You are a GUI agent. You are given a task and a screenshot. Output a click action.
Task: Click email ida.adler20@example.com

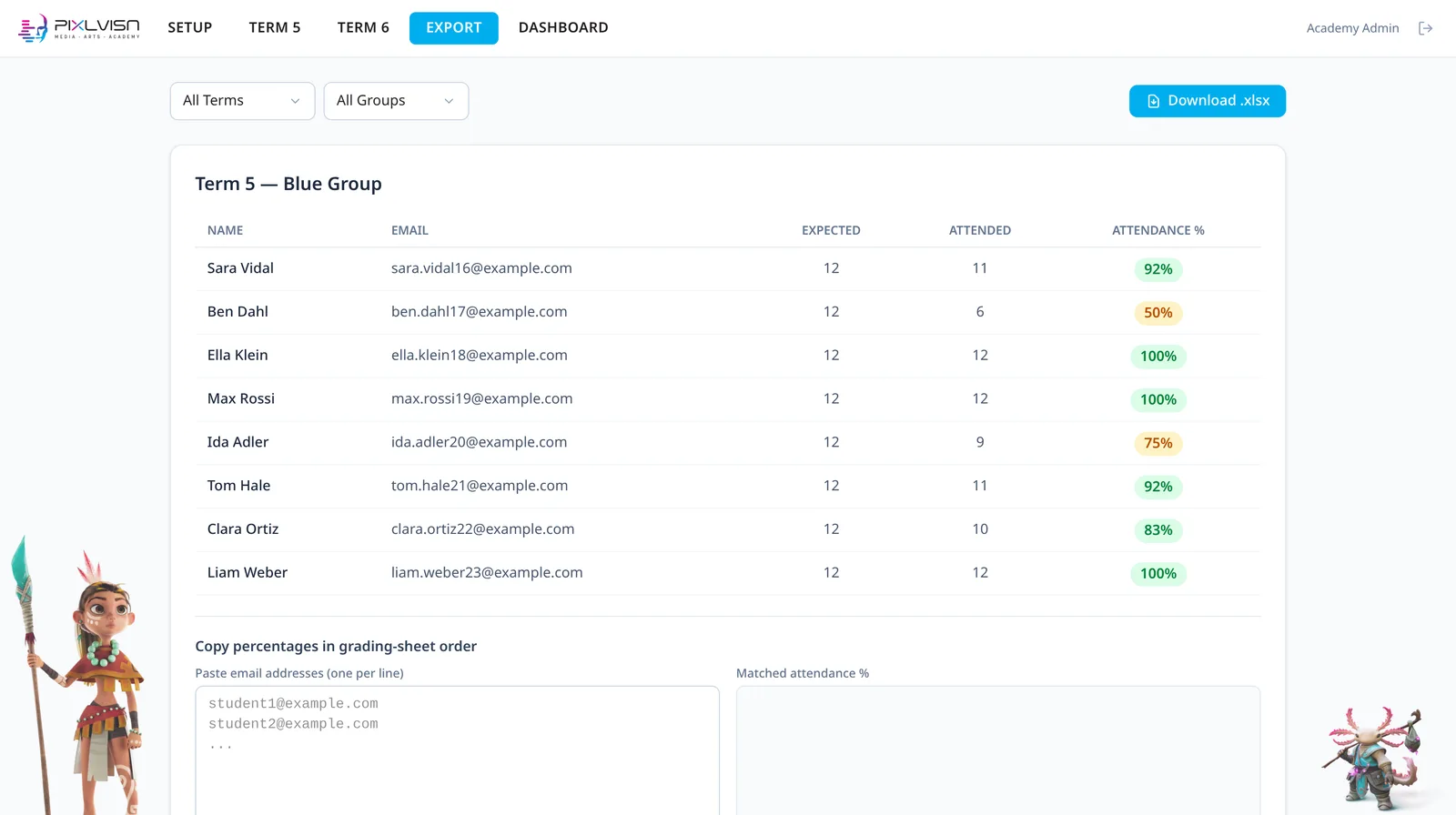click(x=480, y=443)
